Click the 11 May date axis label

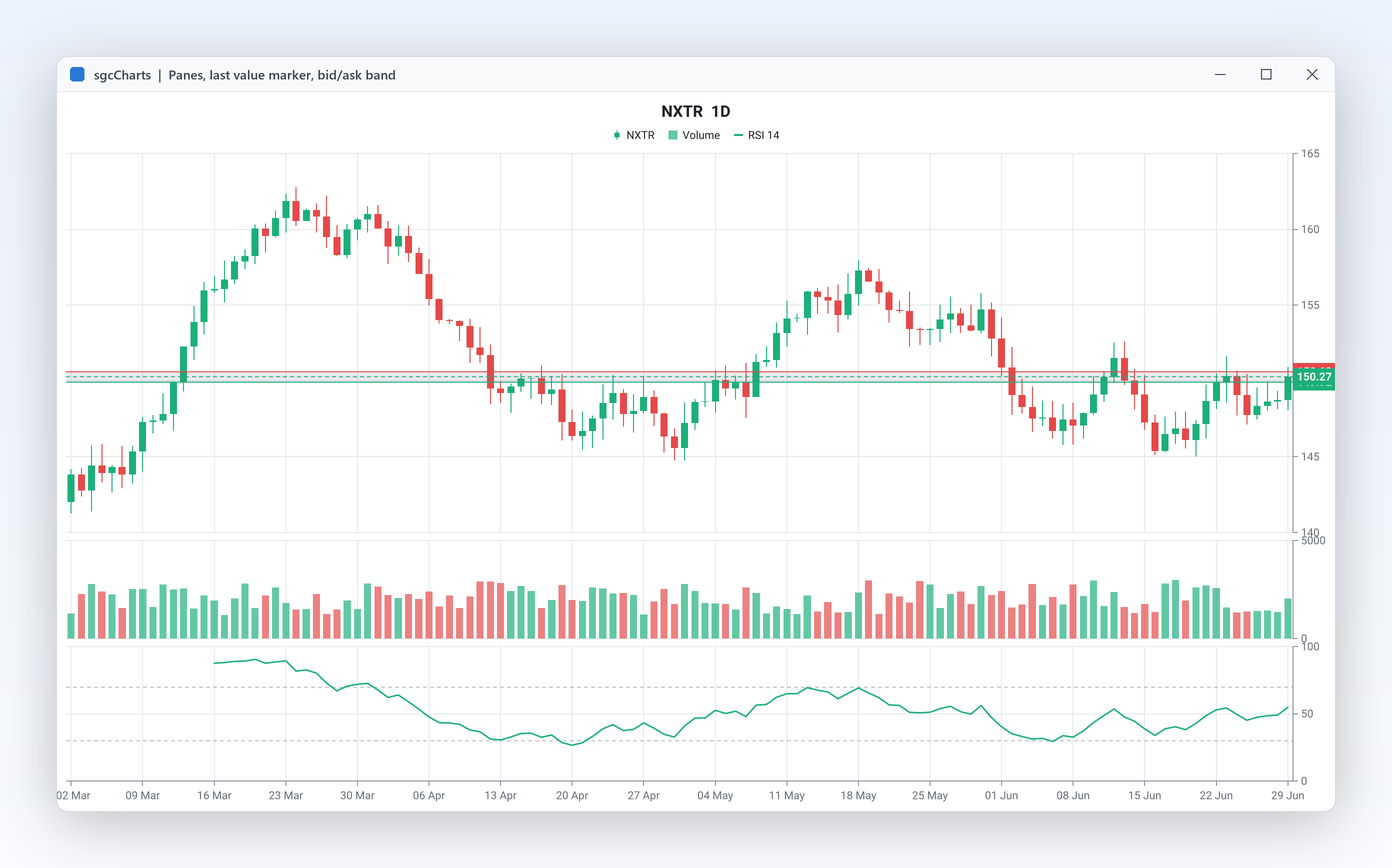click(x=787, y=797)
